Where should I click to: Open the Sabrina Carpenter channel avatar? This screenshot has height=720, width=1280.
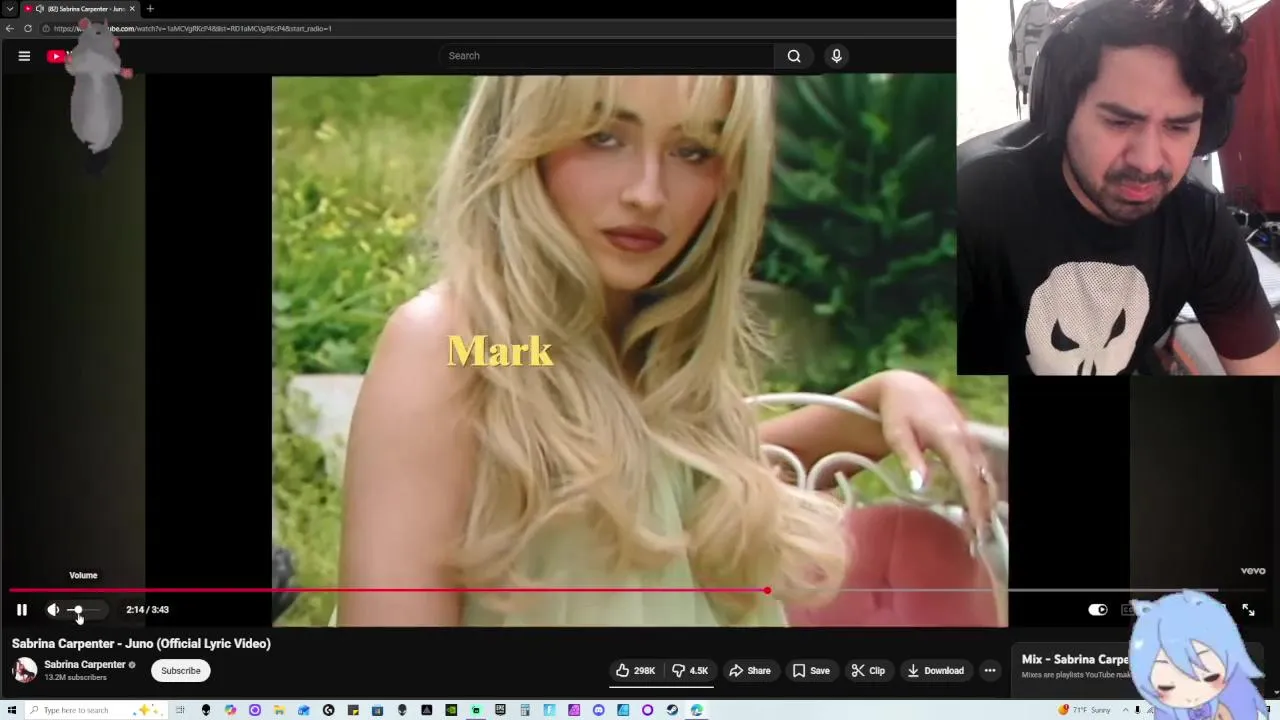(x=24, y=670)
